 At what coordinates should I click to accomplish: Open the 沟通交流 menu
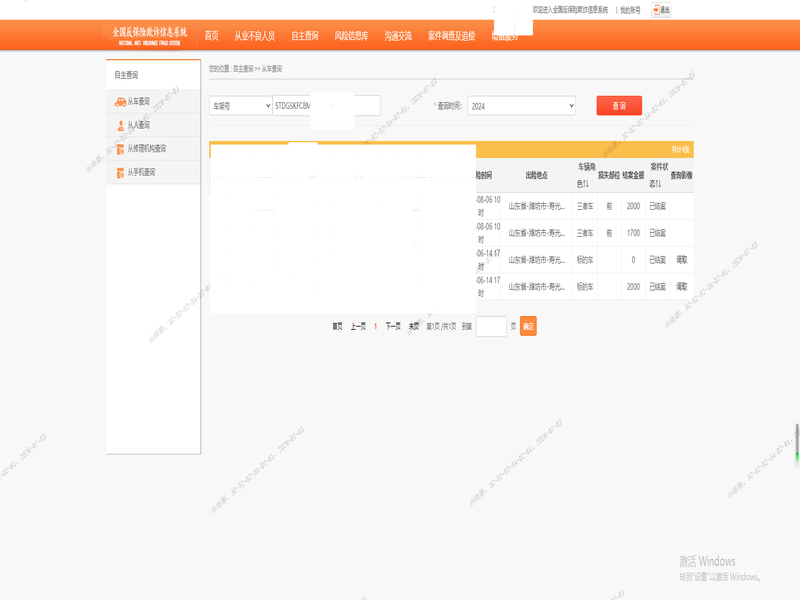coord(398,36)
